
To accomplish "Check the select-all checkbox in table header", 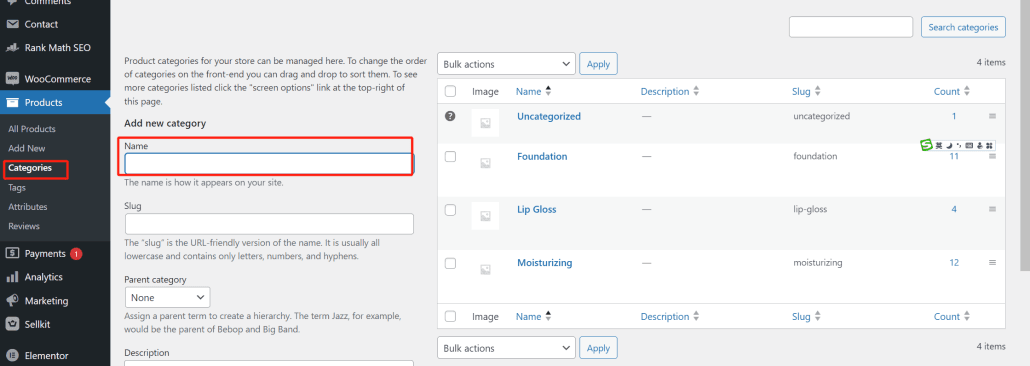I will [x=450, y=91].
